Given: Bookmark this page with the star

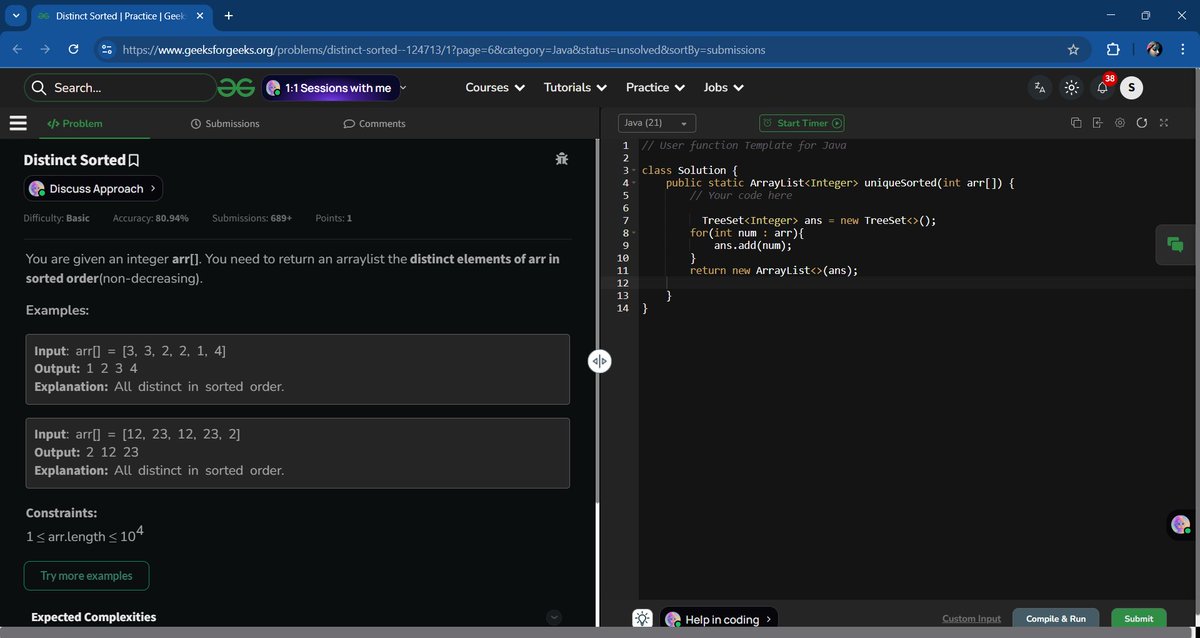Looking at the screenshot, I should coord(1073,49).
